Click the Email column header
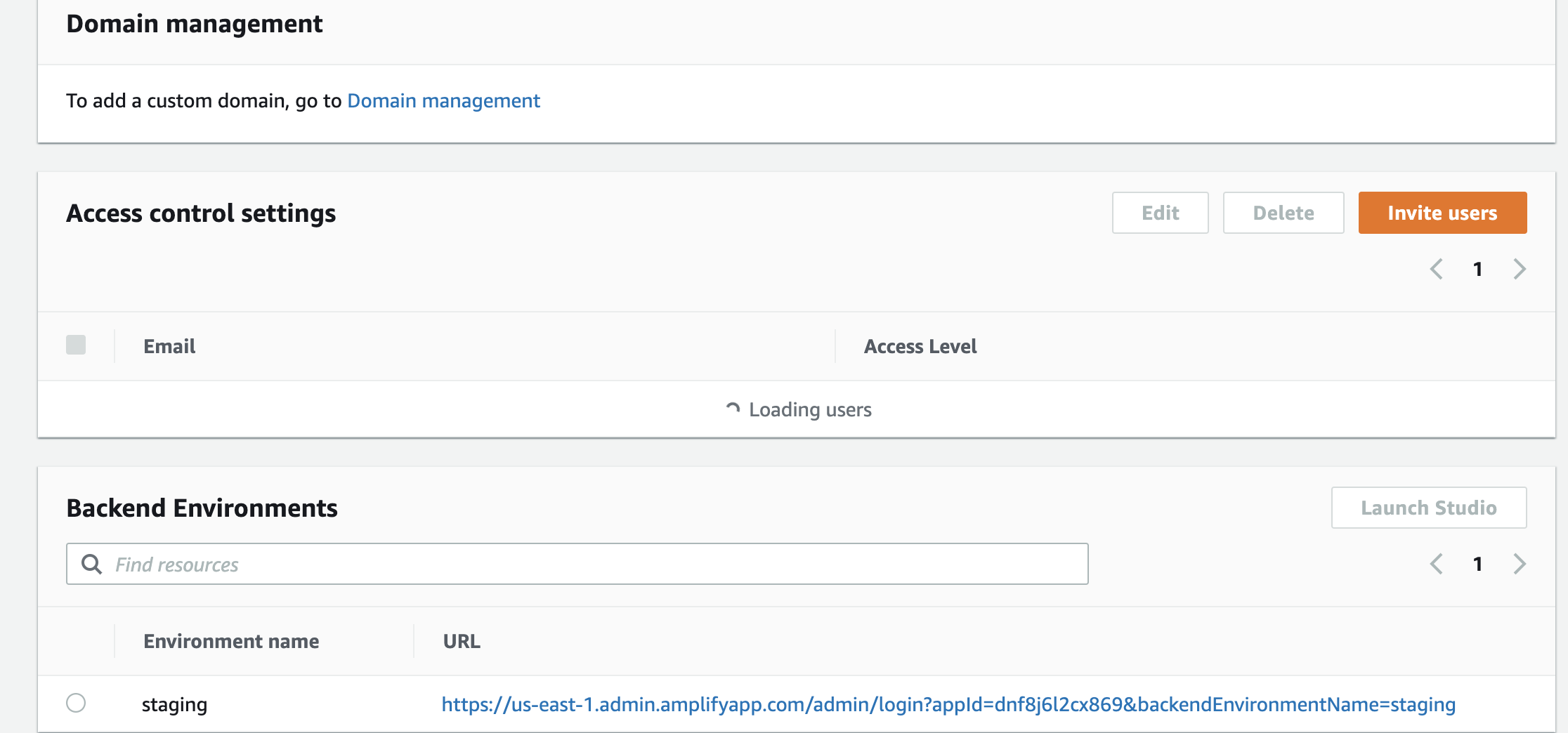The height and width of the screenshot is (733, 1568). click(169, 345)
